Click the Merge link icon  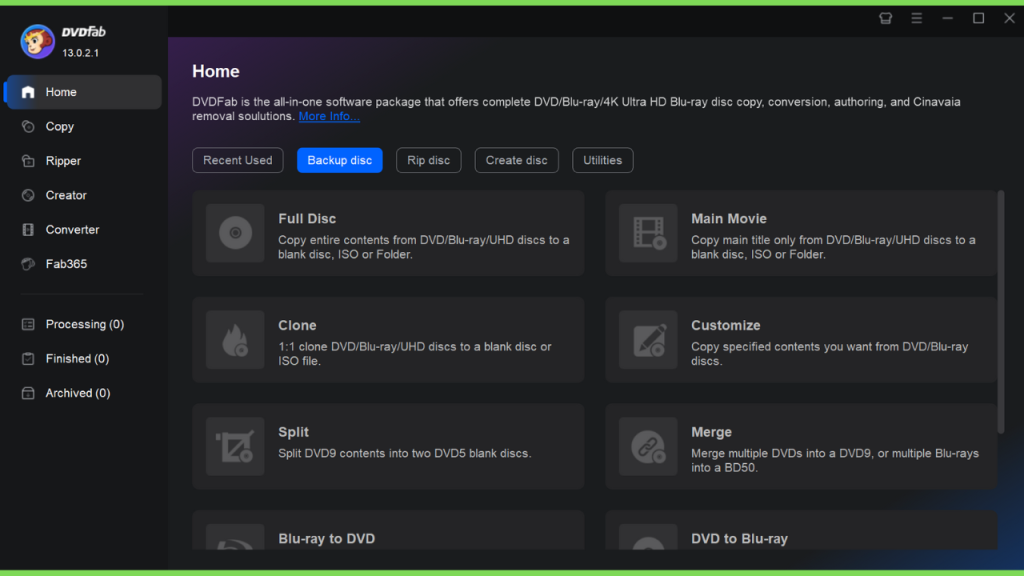coord(648,446)
